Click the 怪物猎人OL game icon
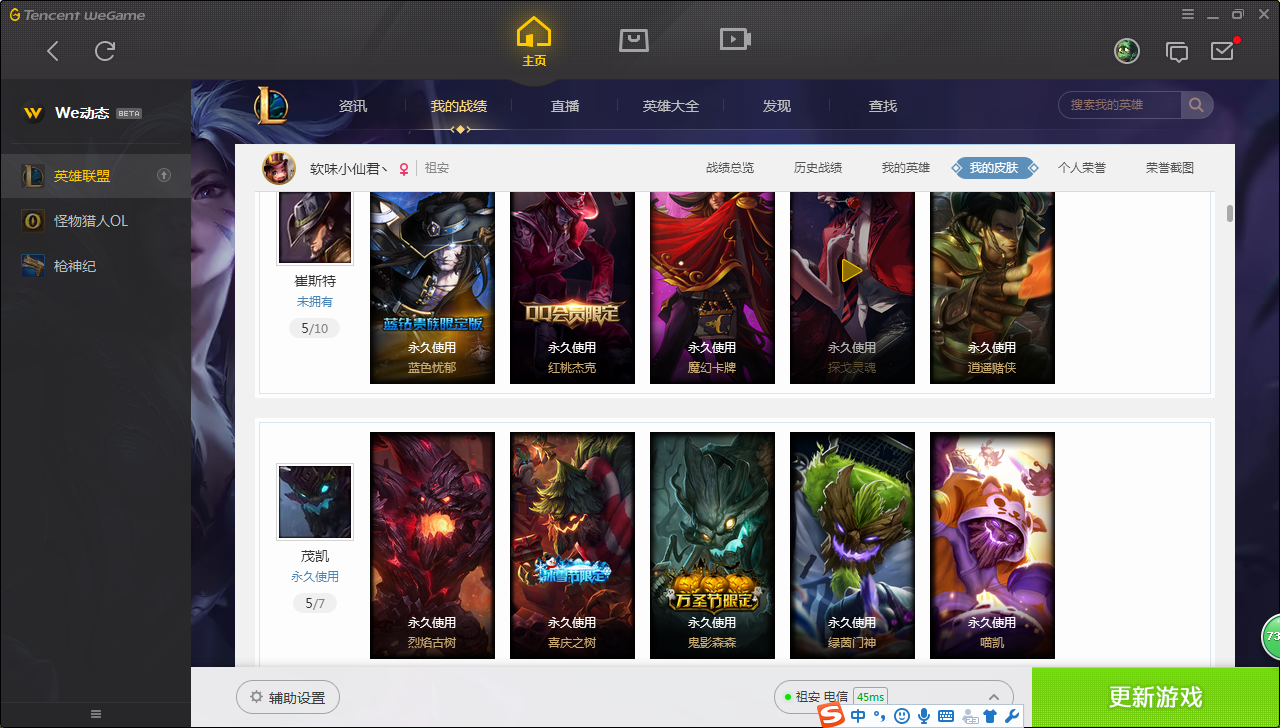Viewport: 1280px width, 728px height. click(33, 221)
